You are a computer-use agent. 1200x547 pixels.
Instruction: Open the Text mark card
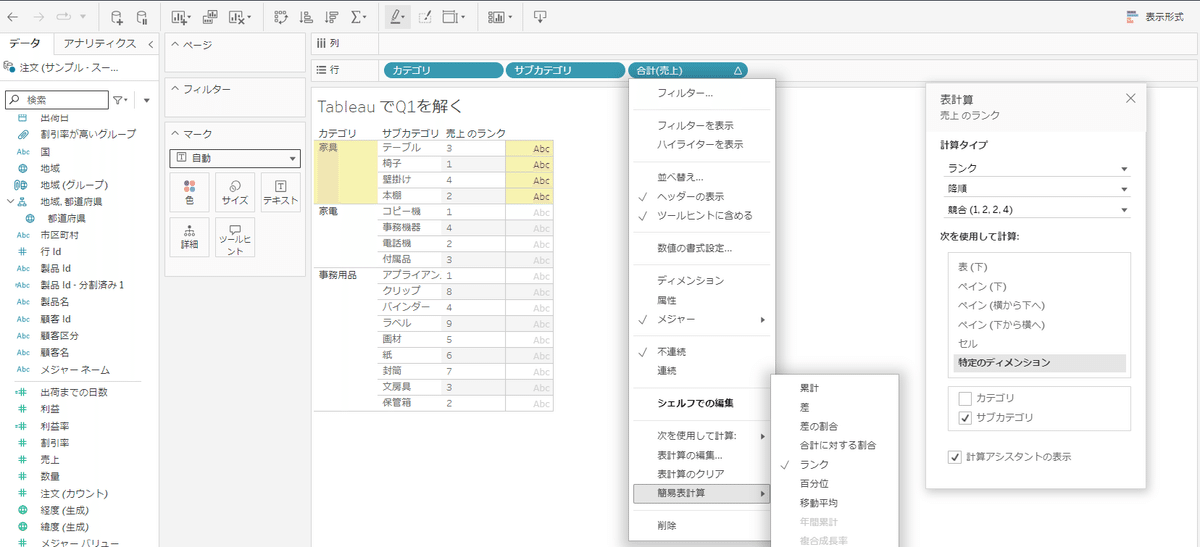[280, 192]
